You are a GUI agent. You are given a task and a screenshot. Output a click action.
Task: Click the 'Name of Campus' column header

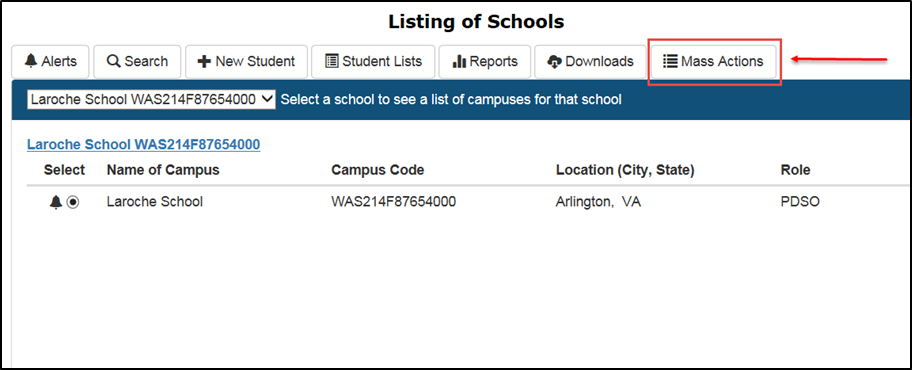[x=163, y=170]
